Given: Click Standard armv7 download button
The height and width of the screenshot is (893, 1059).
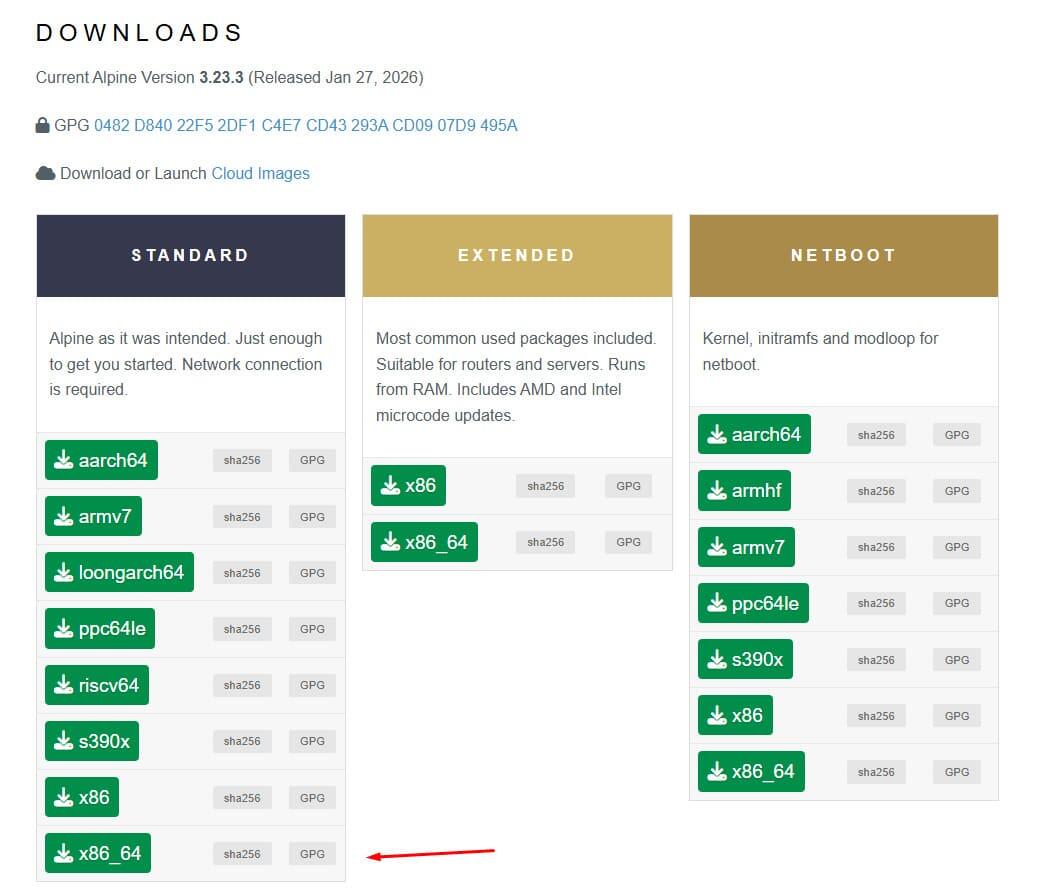Looking at the screenshot, I should click(x=93, y=516).
